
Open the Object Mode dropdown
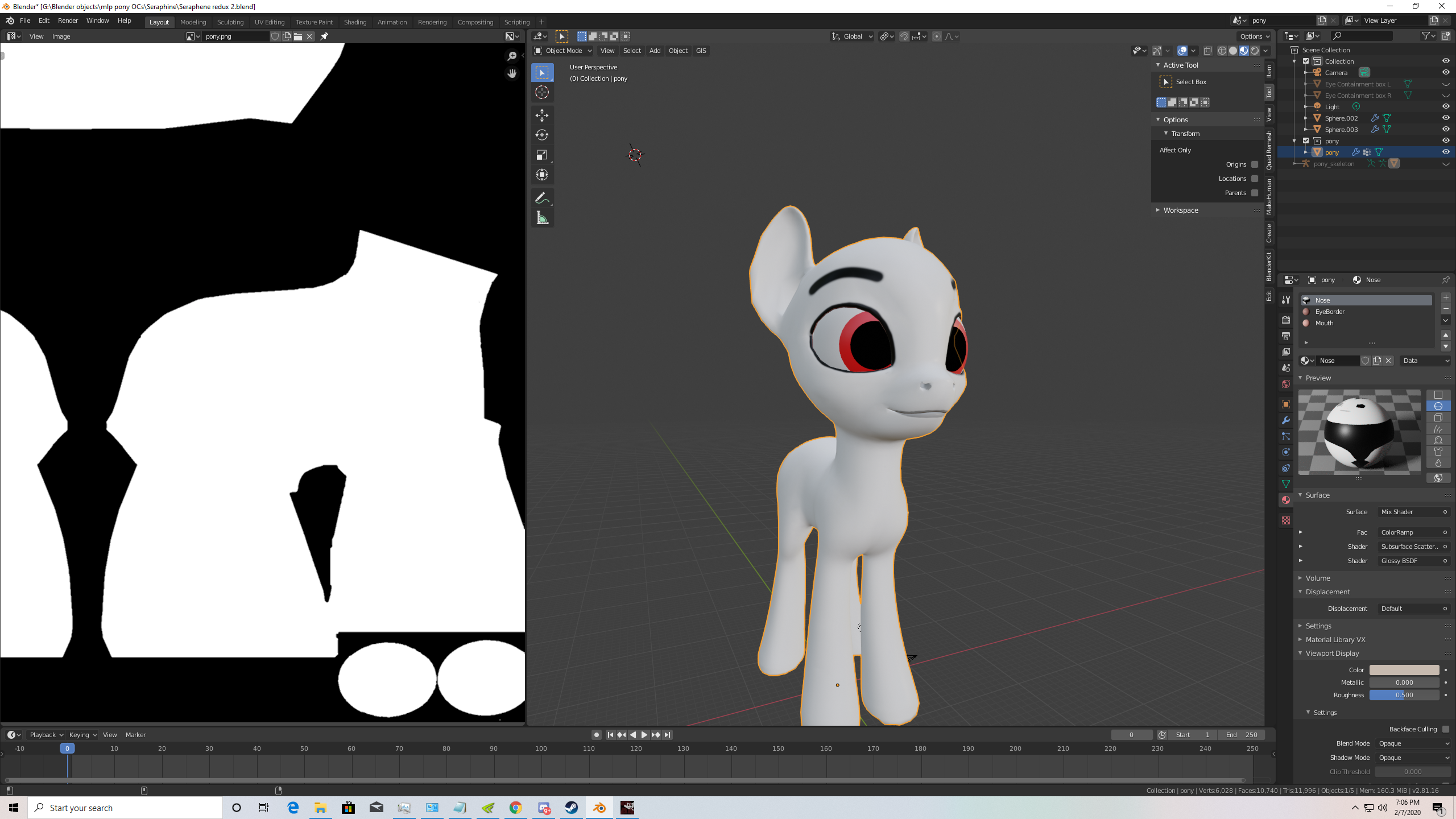point(563,51)
